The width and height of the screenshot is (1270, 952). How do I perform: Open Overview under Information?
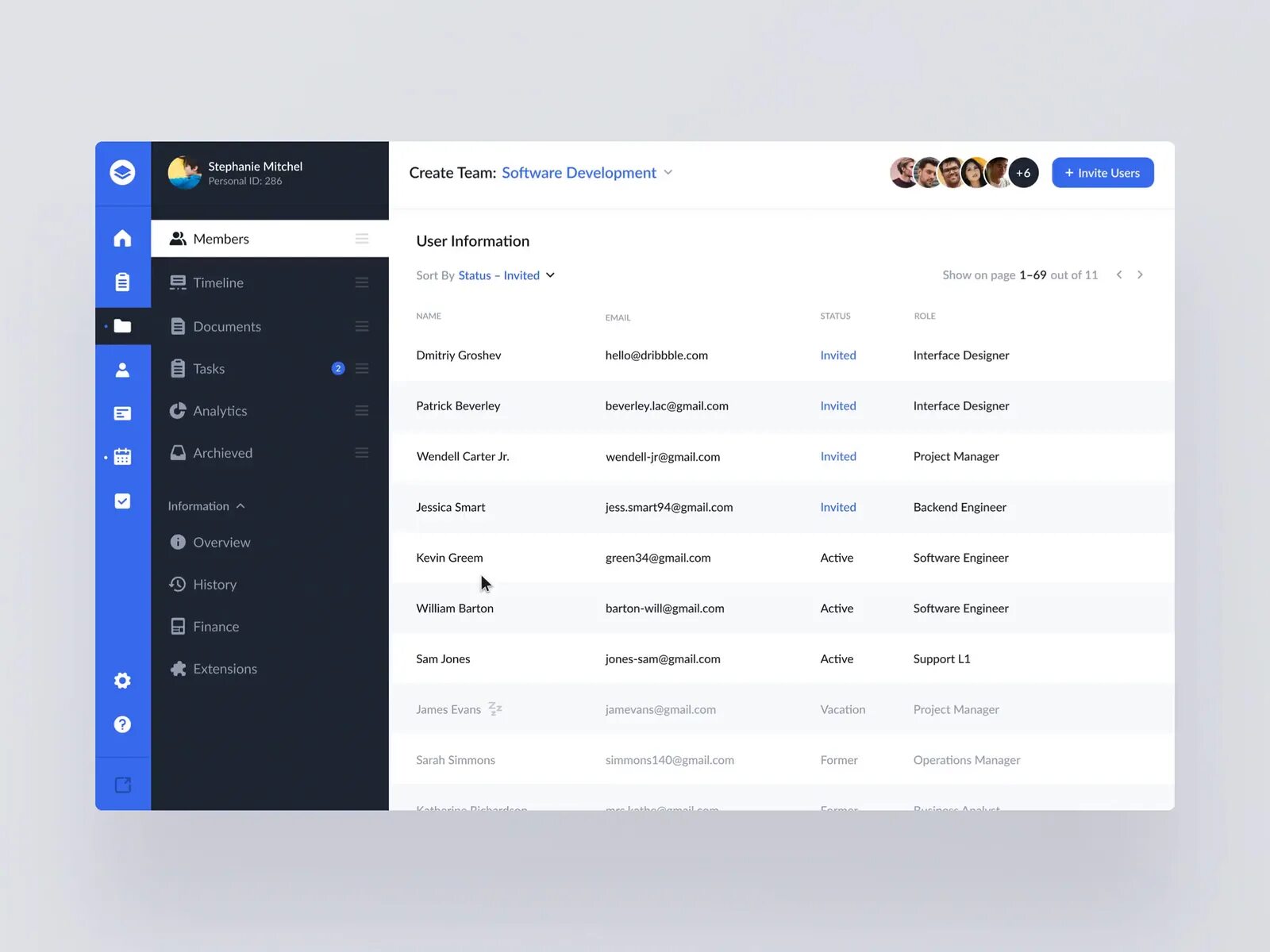(x=210, y=543)
